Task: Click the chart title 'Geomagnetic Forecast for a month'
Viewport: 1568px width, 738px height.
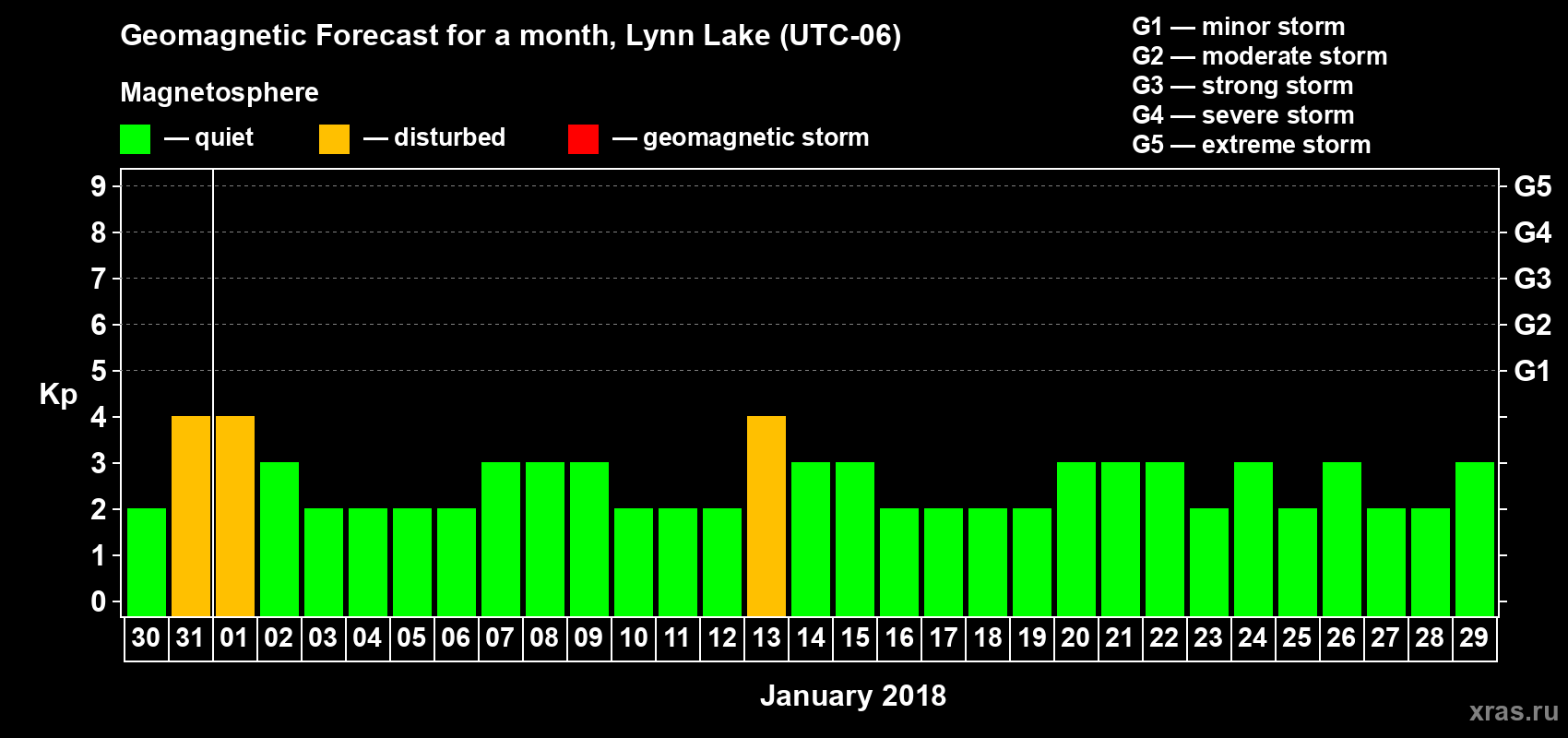Action: (369, 36)
